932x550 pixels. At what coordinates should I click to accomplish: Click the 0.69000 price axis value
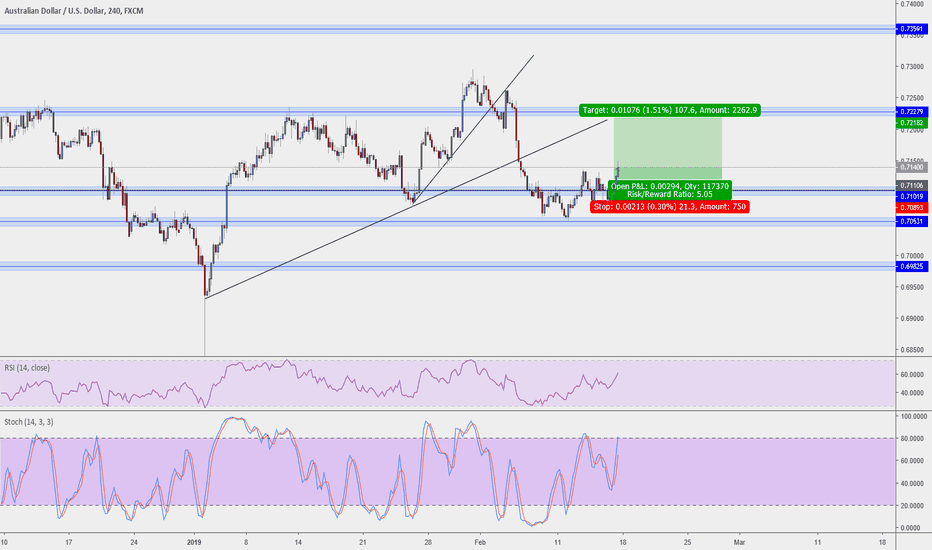(x=912, y=318)
